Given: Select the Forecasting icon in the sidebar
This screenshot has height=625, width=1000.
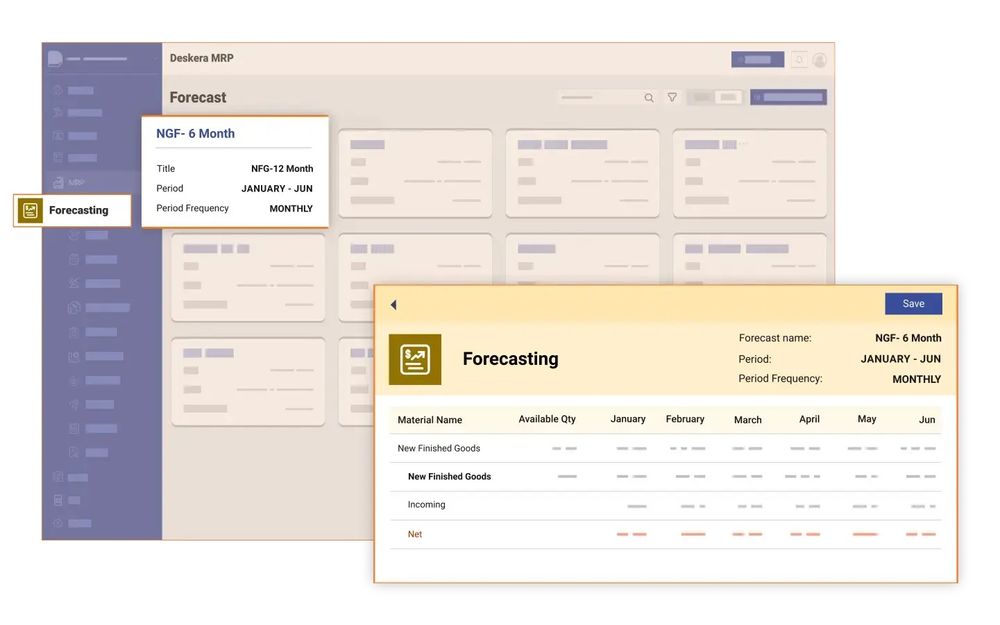Looking at the screenshot, I should coord(30,210).
